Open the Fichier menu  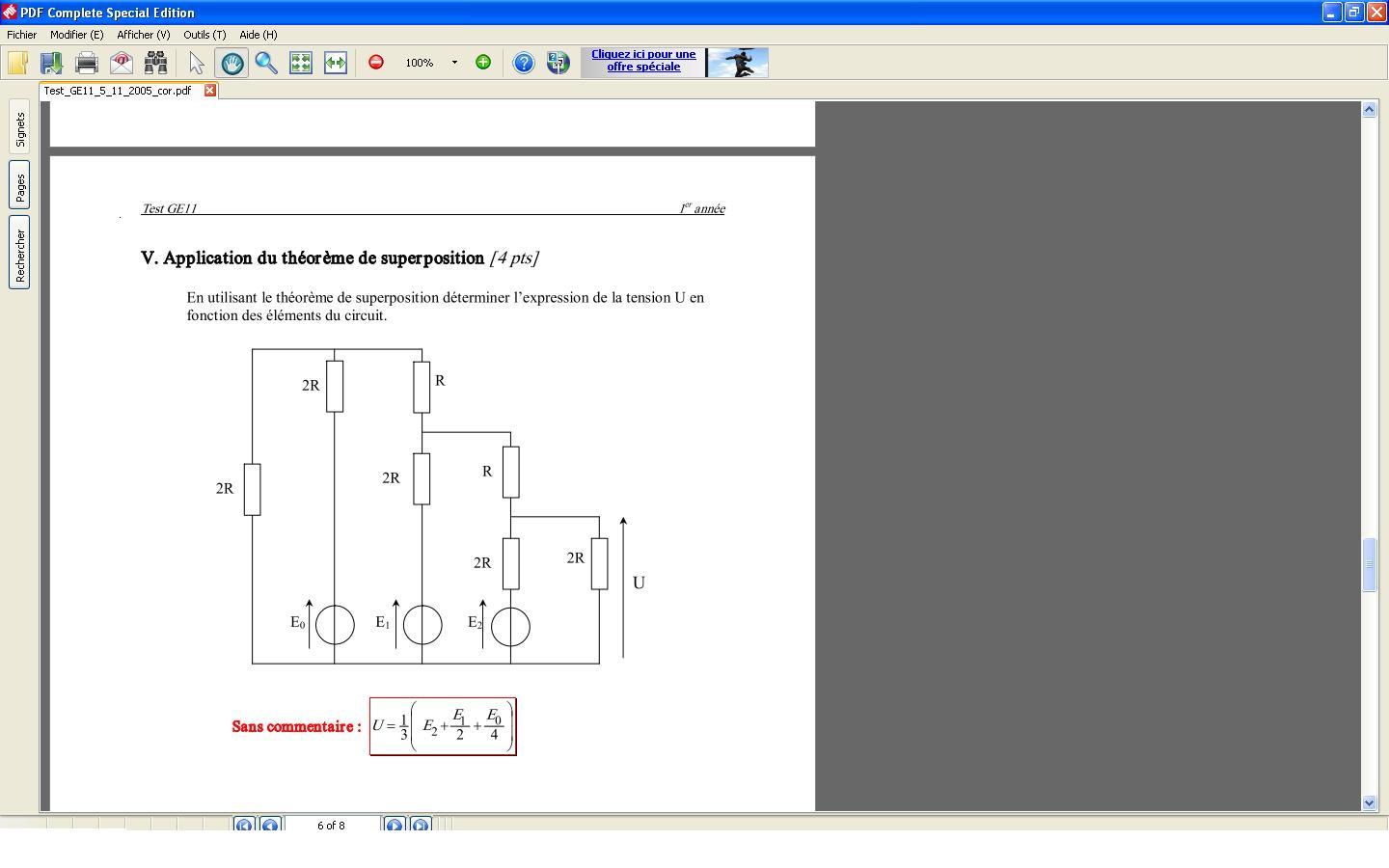click(x=21, y=35)
